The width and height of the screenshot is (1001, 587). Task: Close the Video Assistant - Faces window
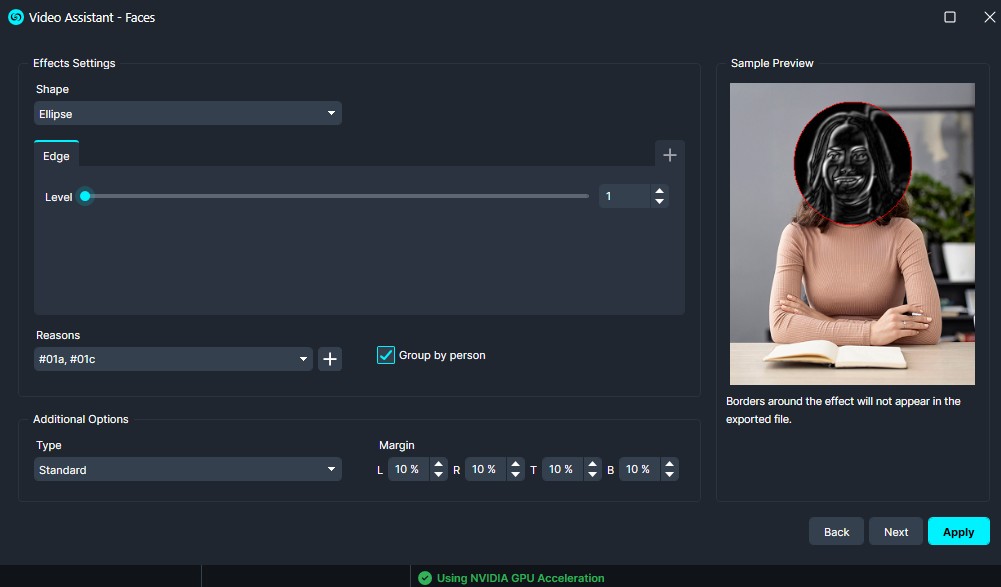(x=990, y=17)
